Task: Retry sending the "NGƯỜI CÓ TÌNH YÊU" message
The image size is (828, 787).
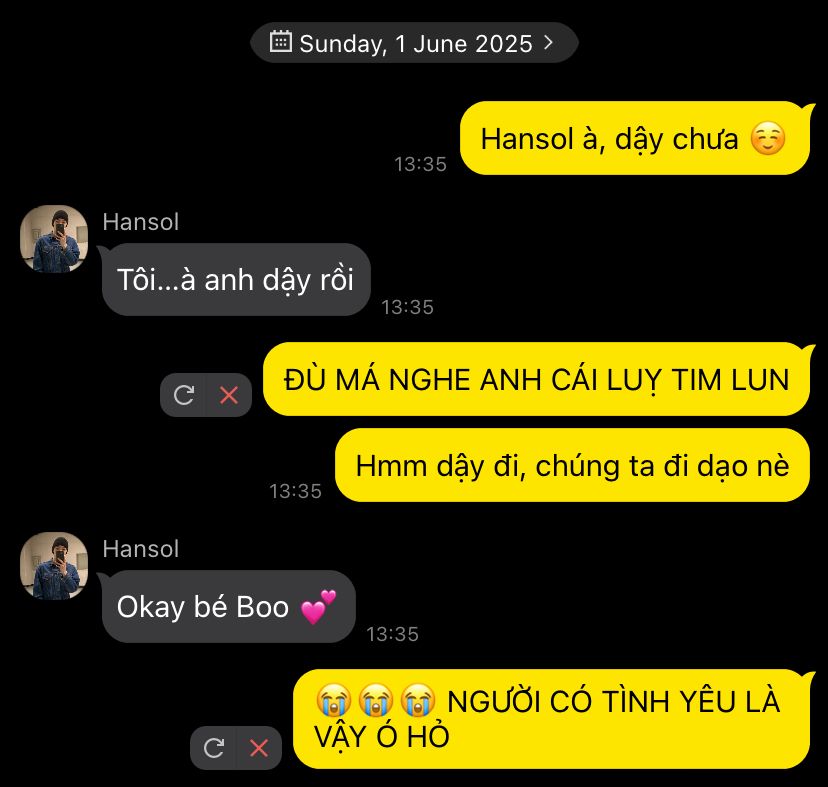Action: click(214, 748)
